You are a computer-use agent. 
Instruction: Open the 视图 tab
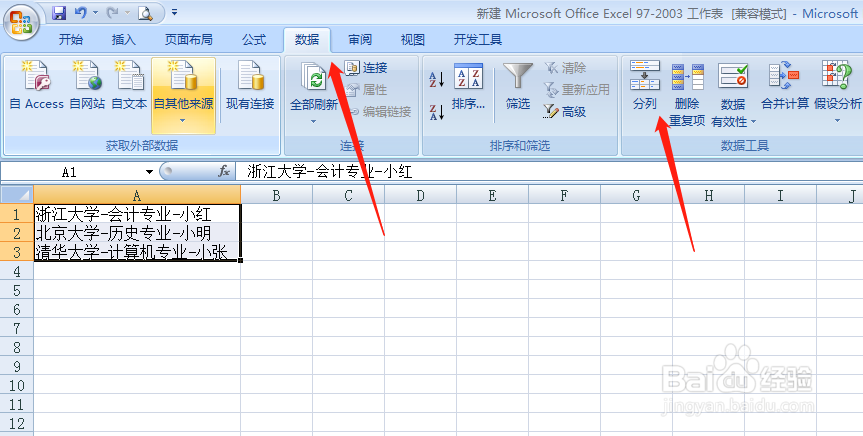(x=413, y=40)
